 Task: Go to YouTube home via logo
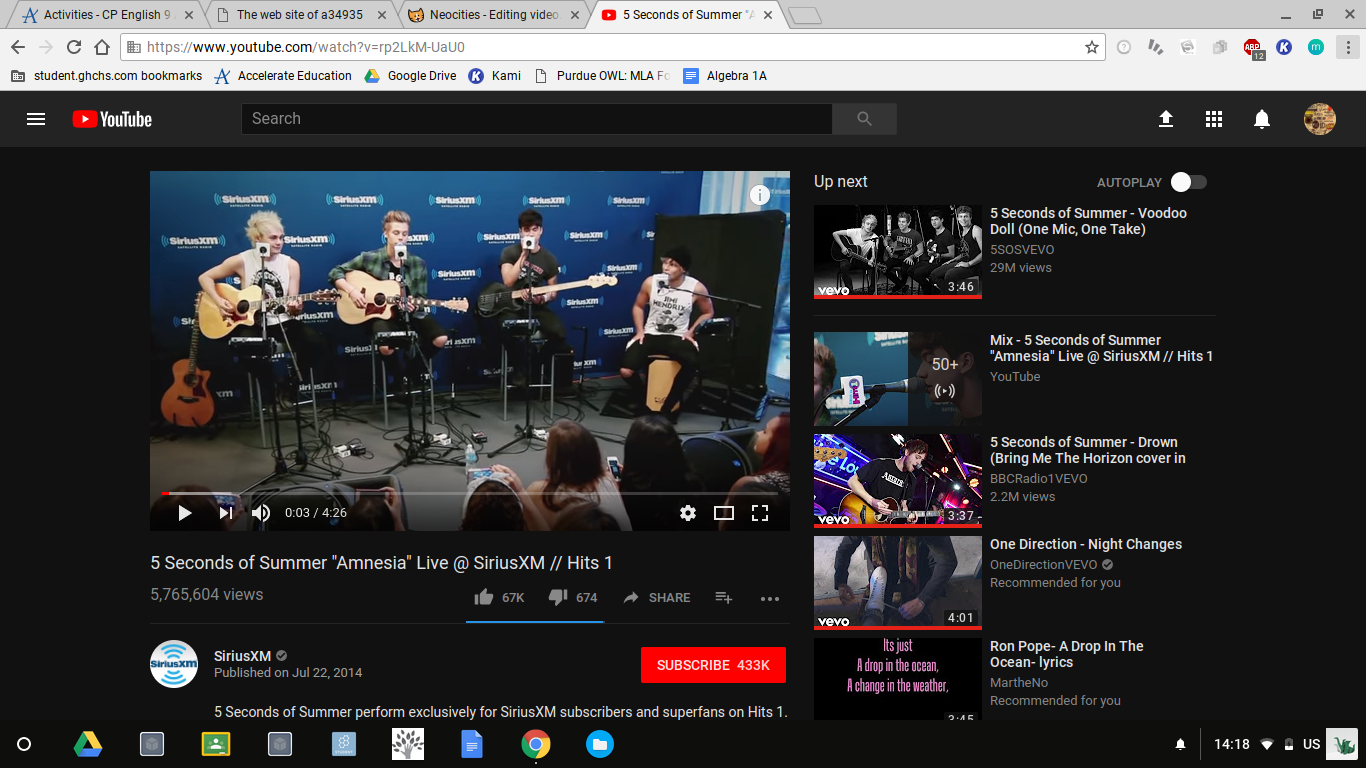coord(112,119)
